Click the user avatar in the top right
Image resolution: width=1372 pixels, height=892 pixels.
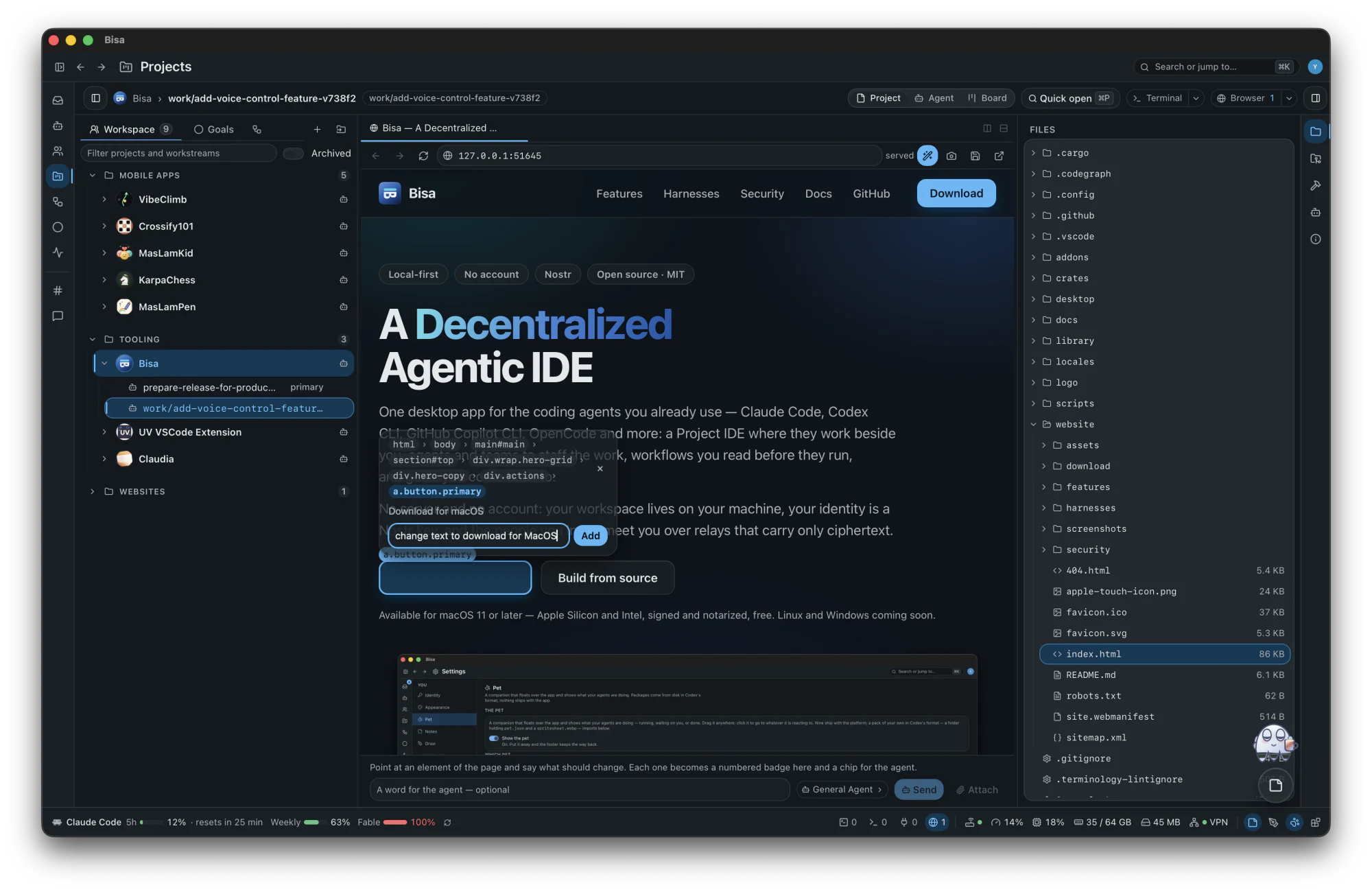pos(1315,67)
